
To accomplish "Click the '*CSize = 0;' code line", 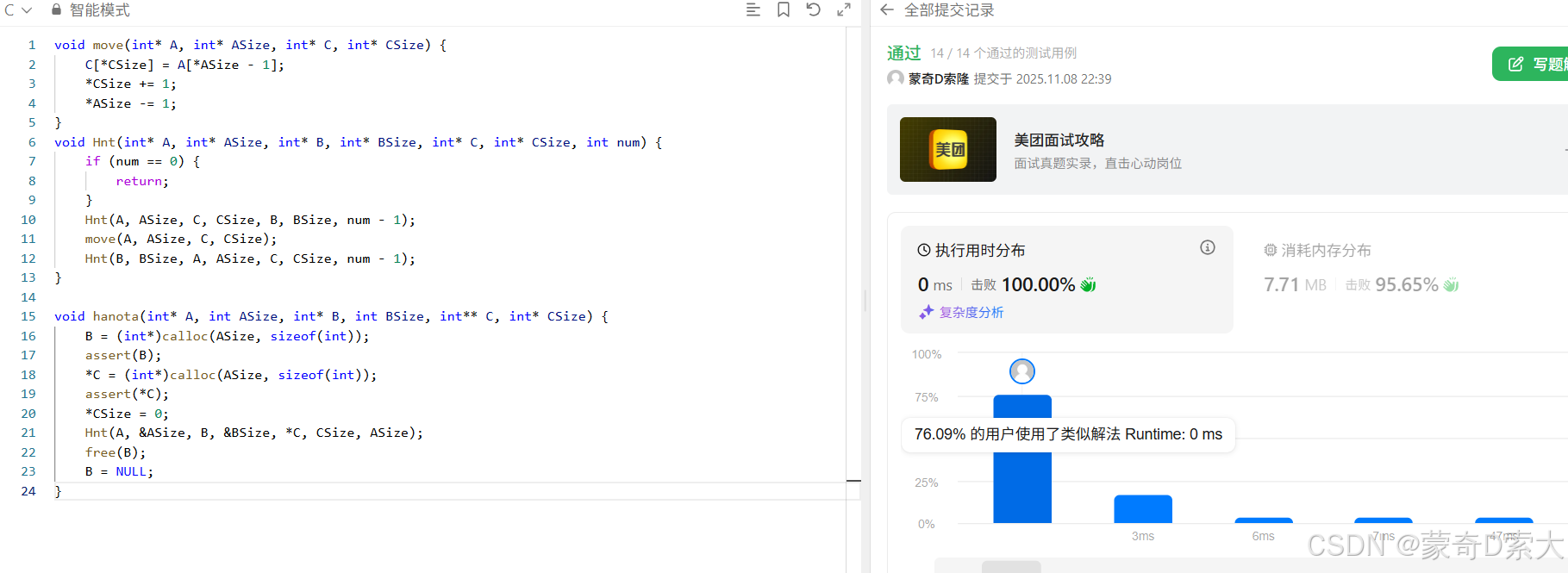I will point(127,414).
